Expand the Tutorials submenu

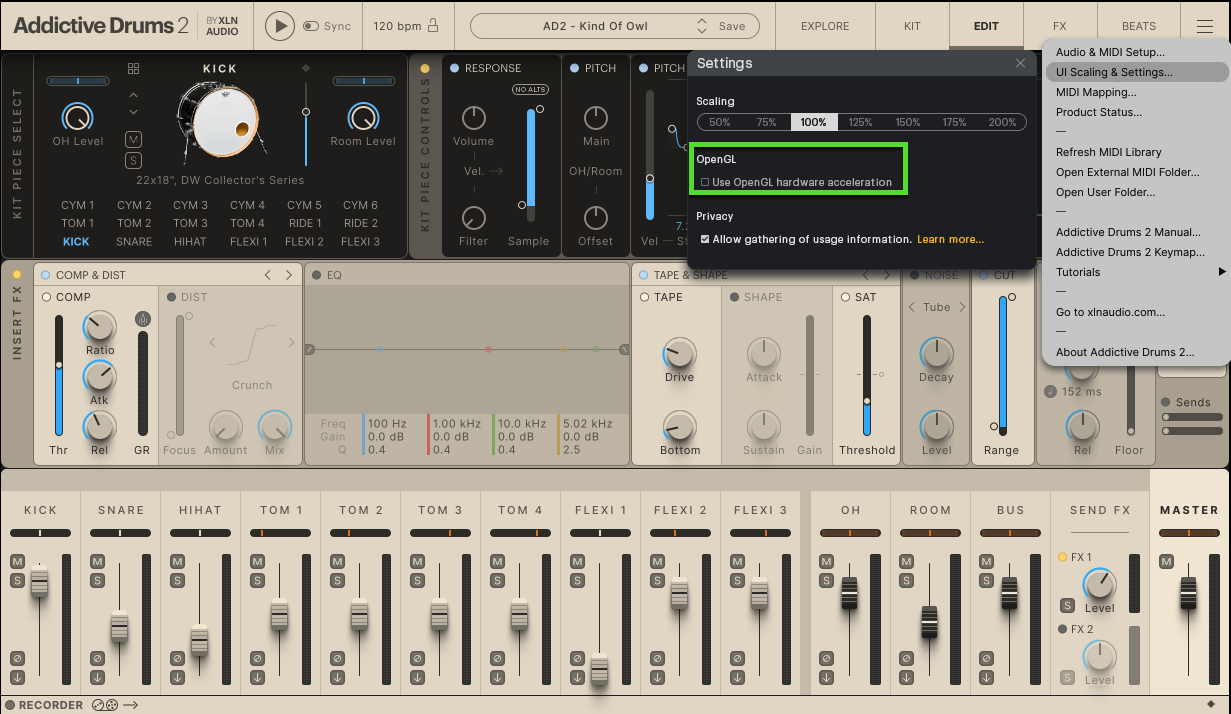click(1135, 272)
